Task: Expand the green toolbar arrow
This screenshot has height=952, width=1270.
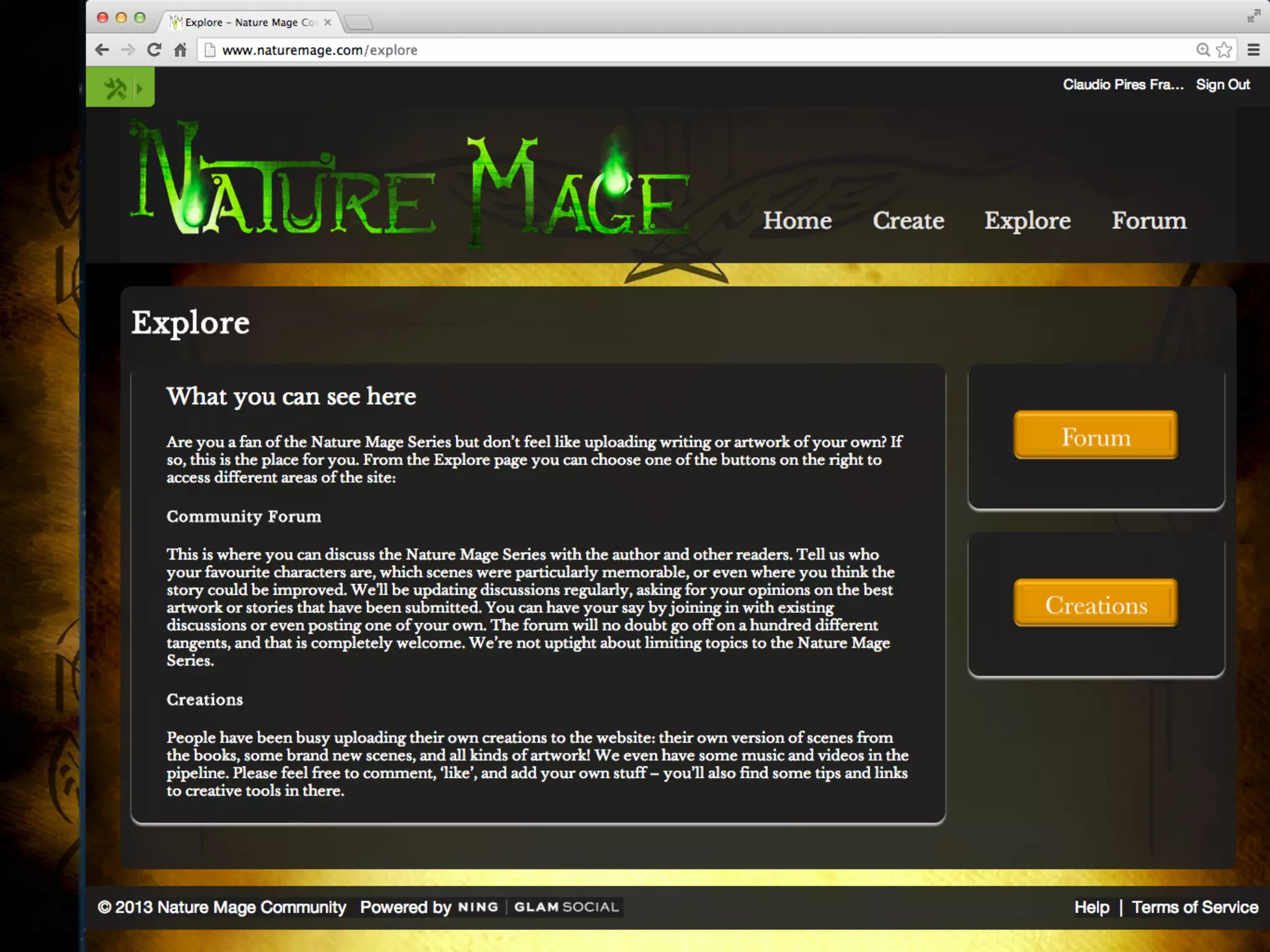Action: [140, 89]
